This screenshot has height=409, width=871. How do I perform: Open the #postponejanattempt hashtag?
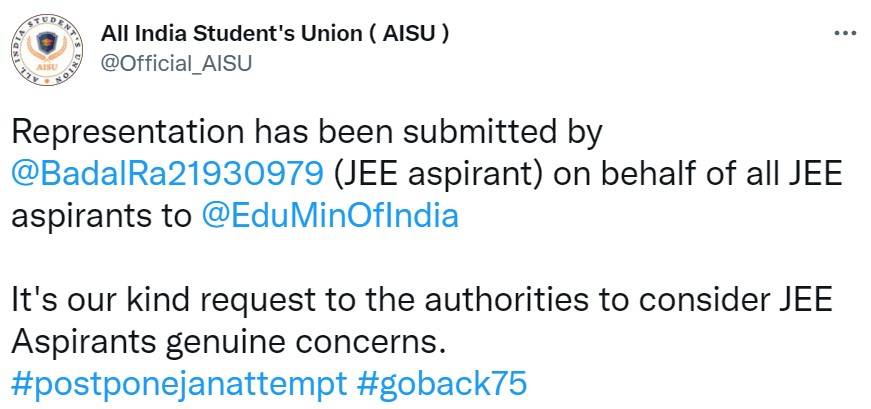coord(180,383)
